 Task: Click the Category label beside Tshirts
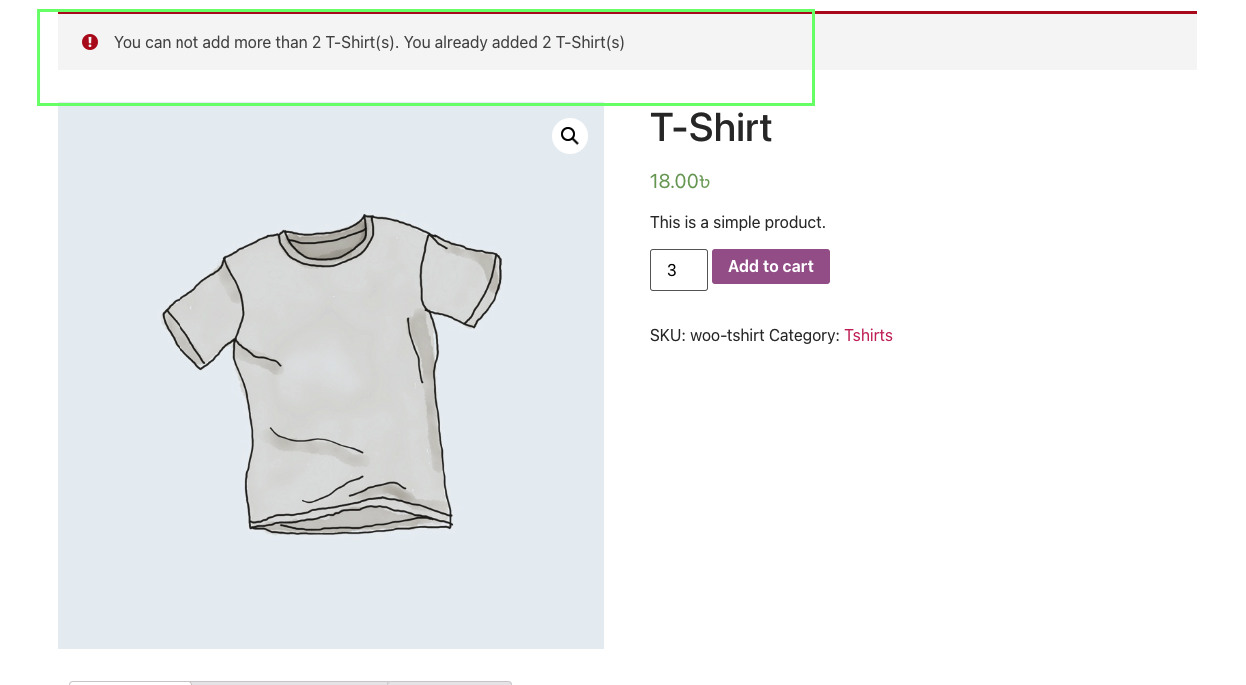[804, 336]
